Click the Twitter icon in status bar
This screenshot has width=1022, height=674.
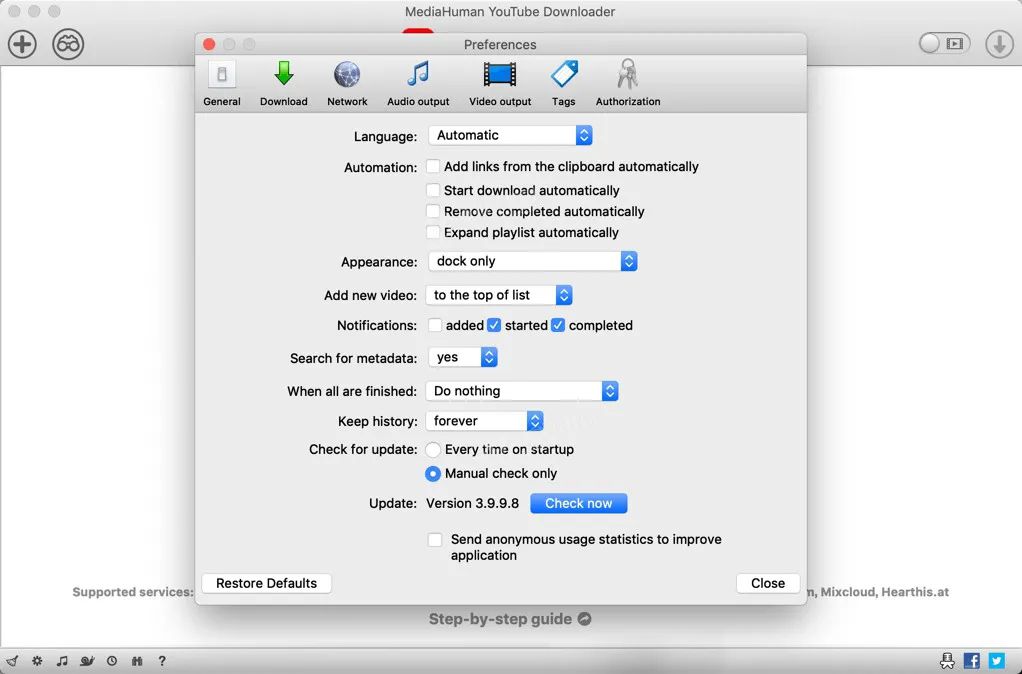tap(997, 661)
